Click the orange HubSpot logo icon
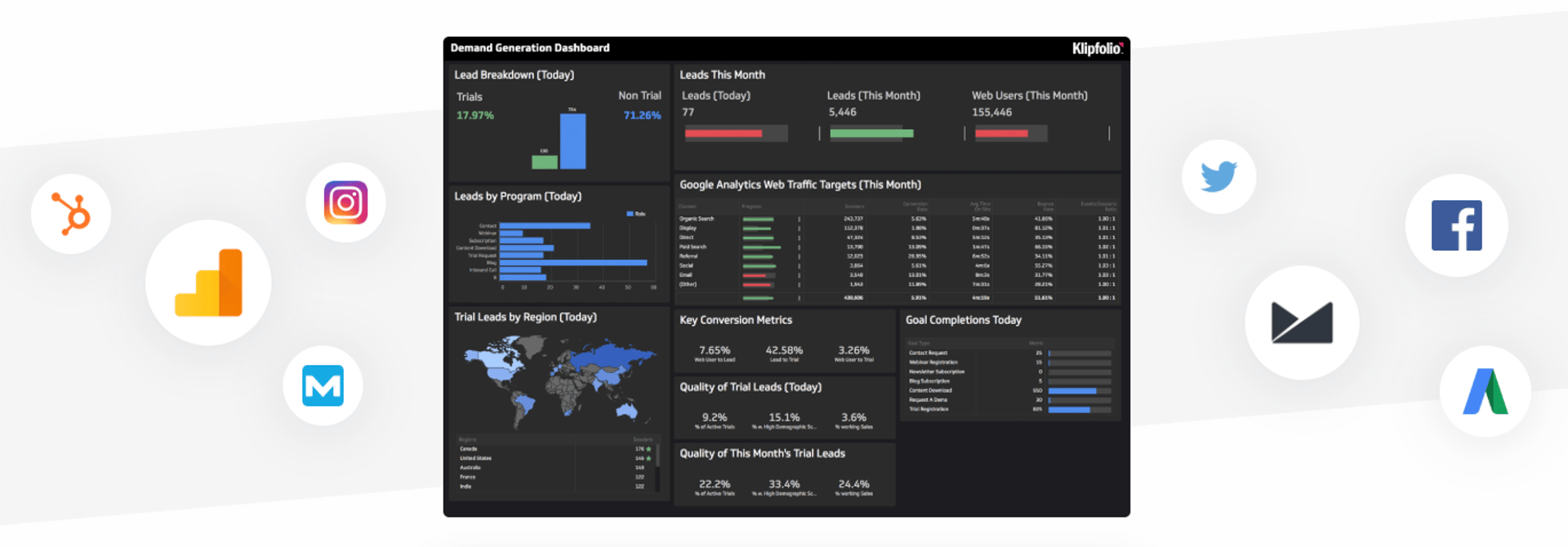 point(71,214)
